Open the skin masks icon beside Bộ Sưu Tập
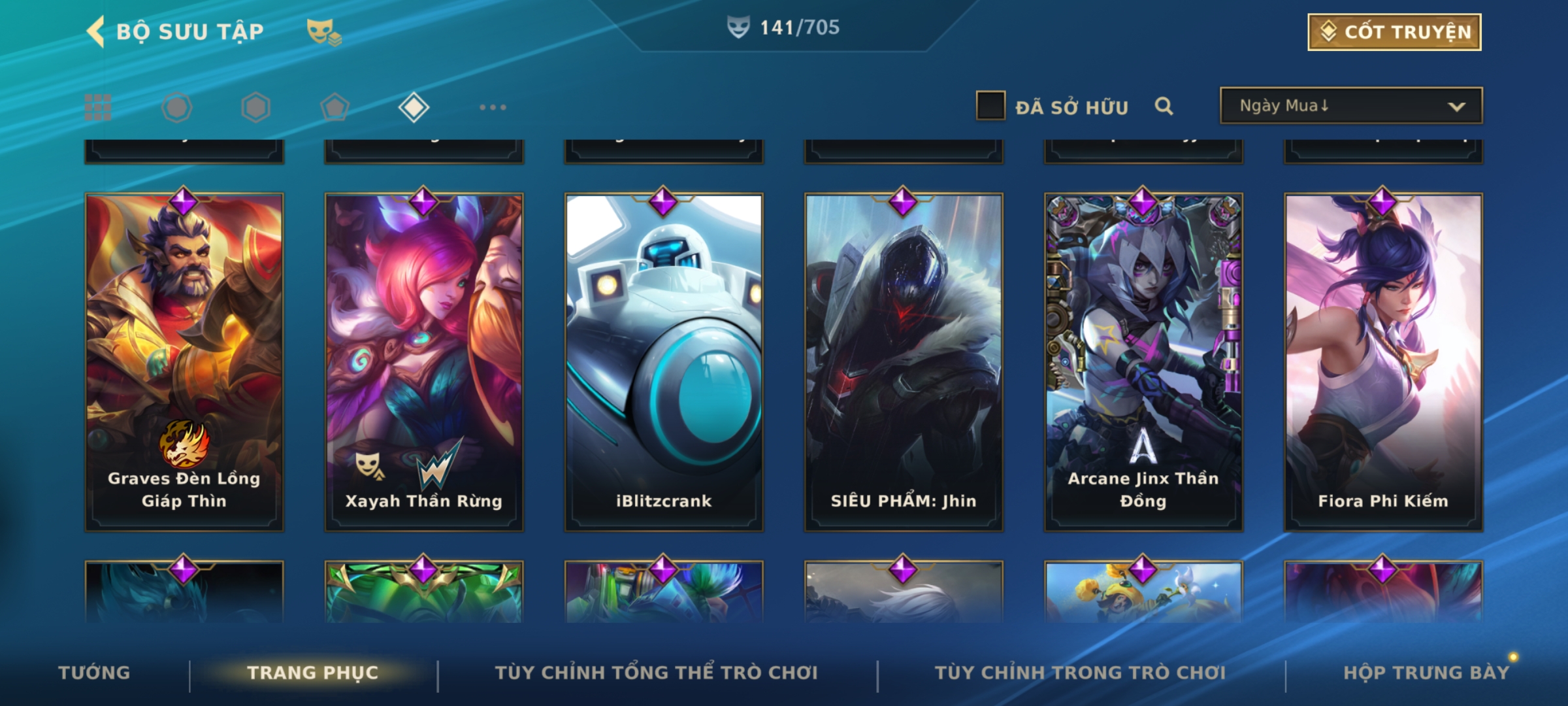Screen dimensions: 1568x706 [x=324, y=32]
